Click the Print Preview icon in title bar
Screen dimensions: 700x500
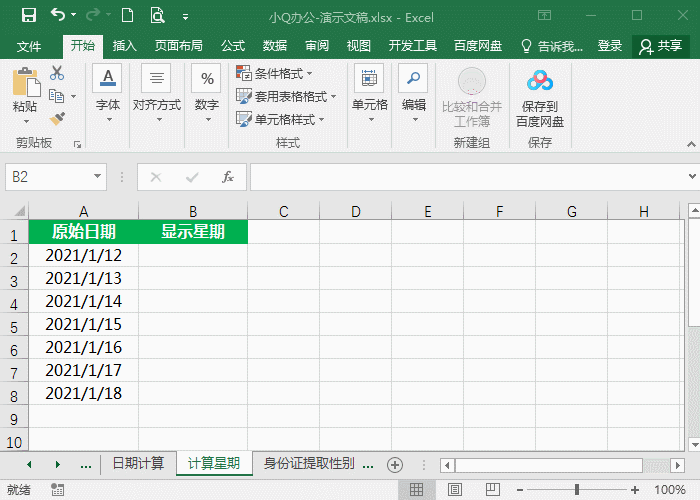(157, 16)
